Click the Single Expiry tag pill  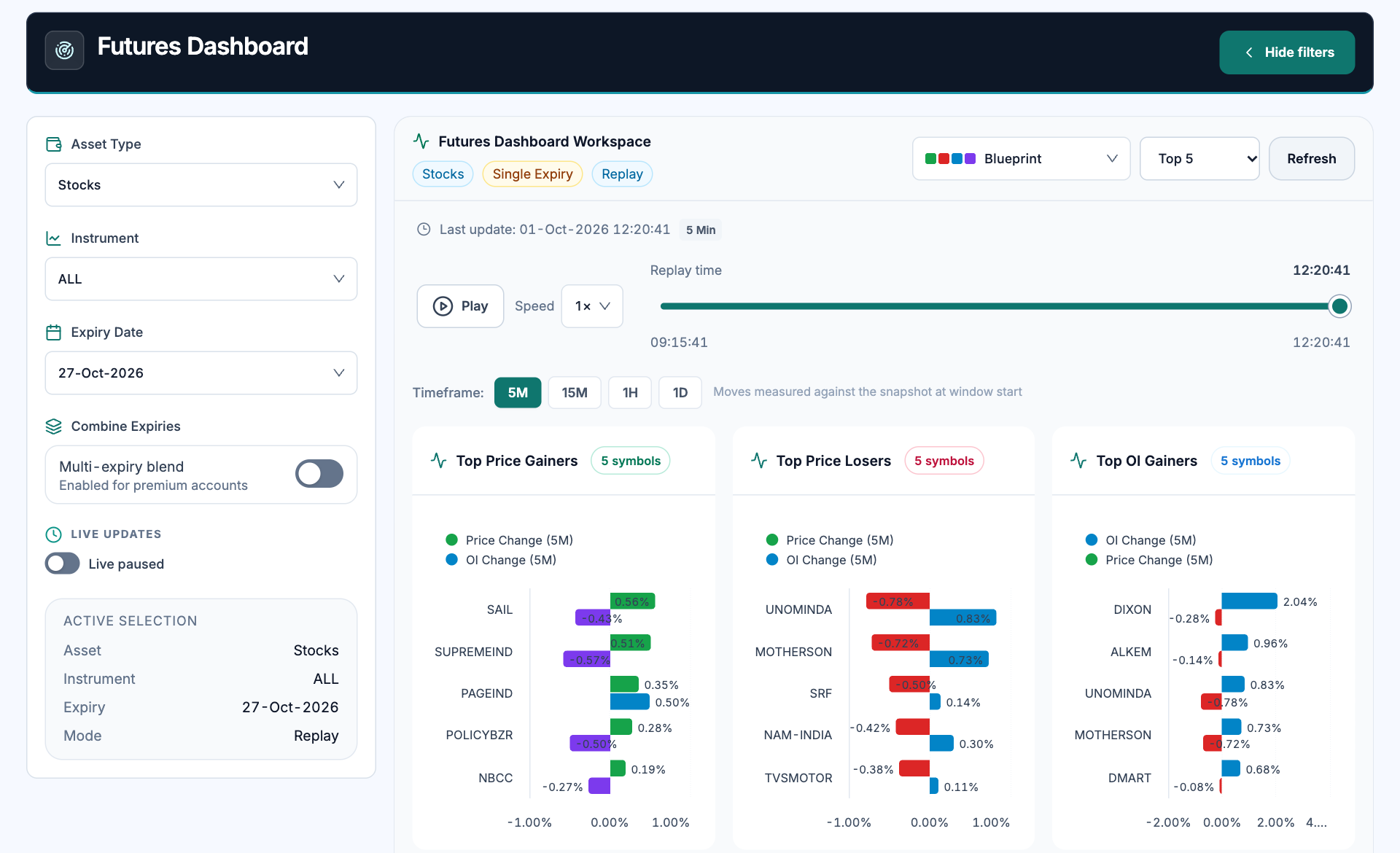(532, 174)
